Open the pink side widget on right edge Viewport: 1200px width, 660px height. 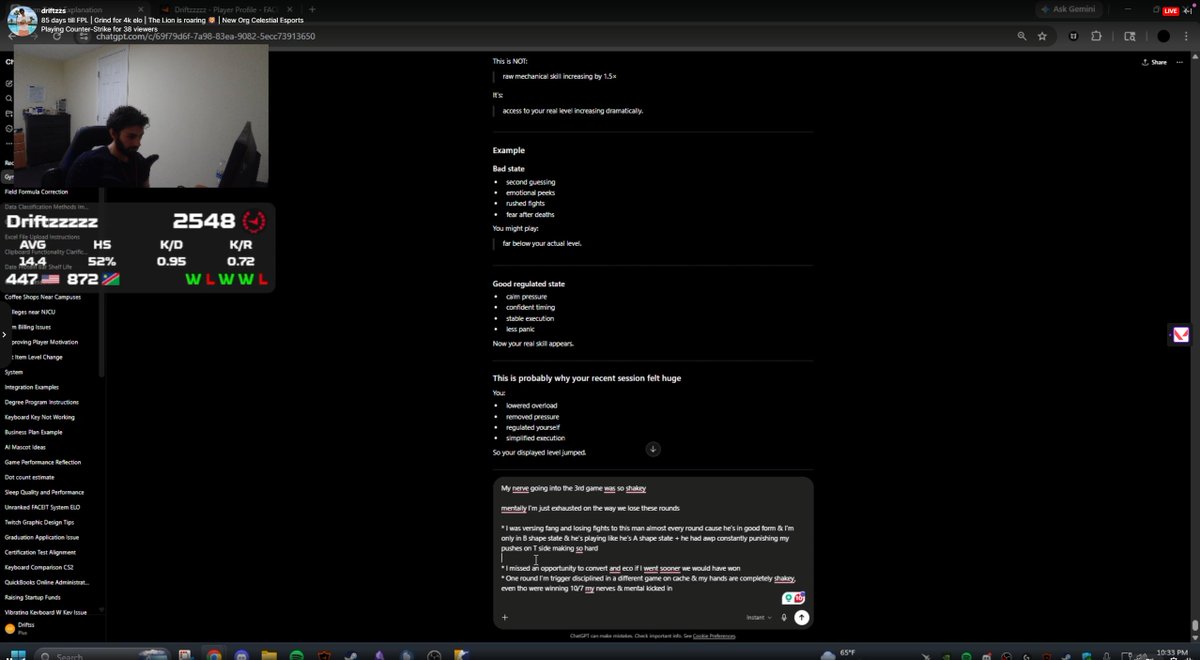coord(1181,334)
